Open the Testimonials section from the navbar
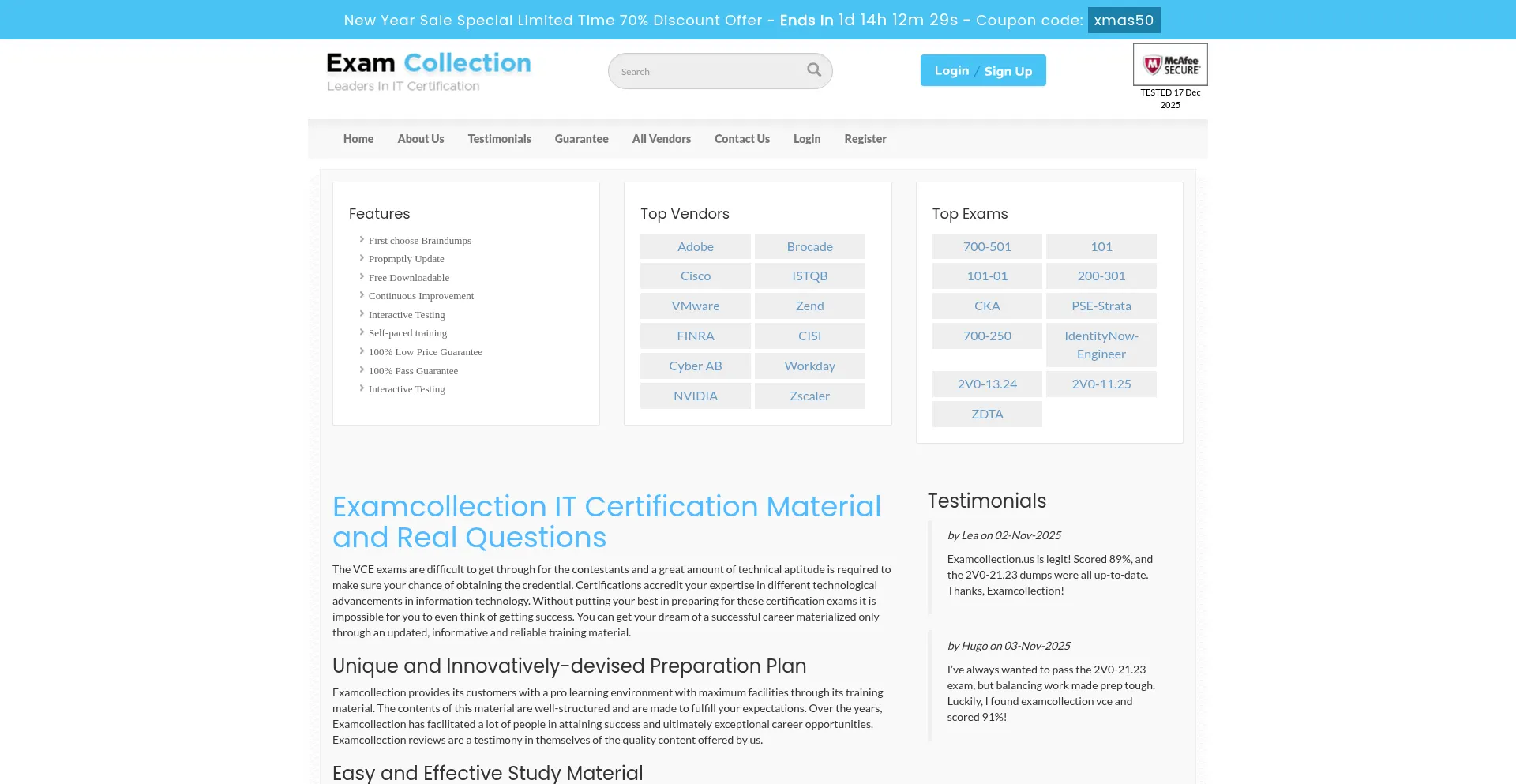 pyautogui.click(x=499, y=138)
